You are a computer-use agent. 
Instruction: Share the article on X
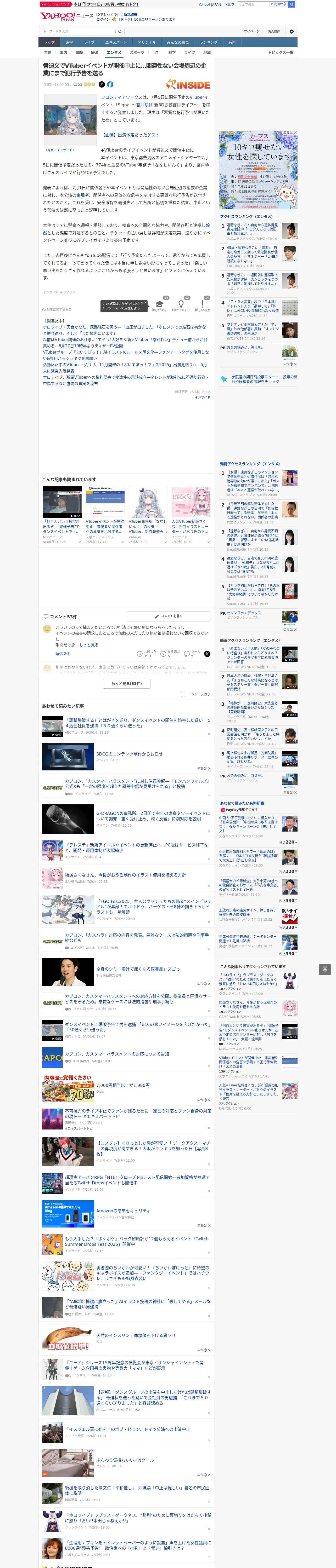point(102,85)
